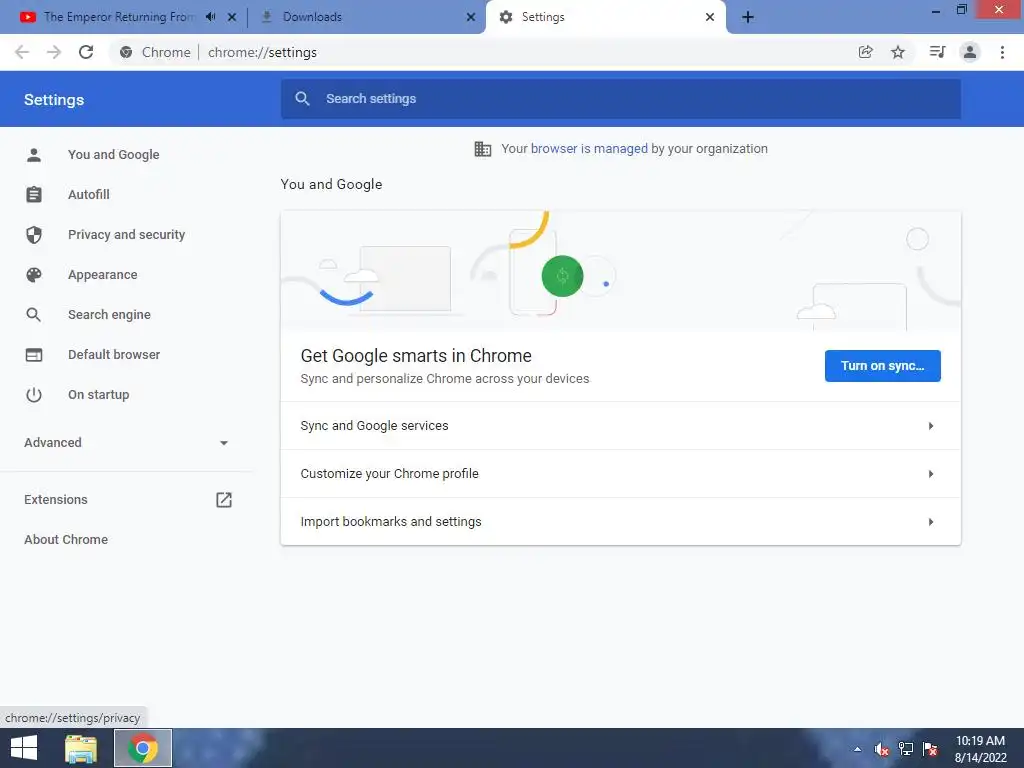The image size is (1024, 768).
Task: Click the managed organization building icon
Action: coord(483,149)
